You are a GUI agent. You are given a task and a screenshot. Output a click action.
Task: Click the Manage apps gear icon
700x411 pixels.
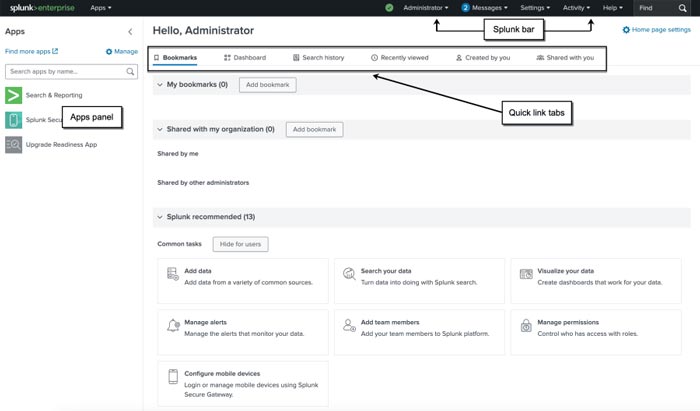click(108, 52)
